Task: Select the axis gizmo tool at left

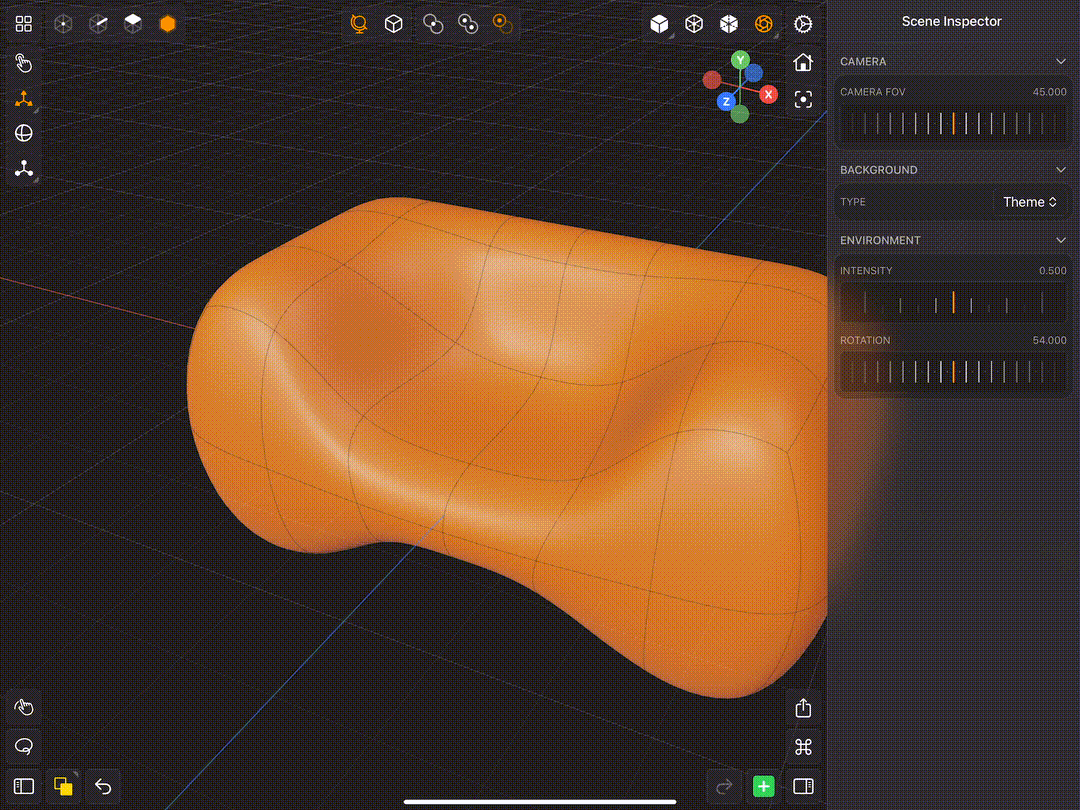Action: 23,169
